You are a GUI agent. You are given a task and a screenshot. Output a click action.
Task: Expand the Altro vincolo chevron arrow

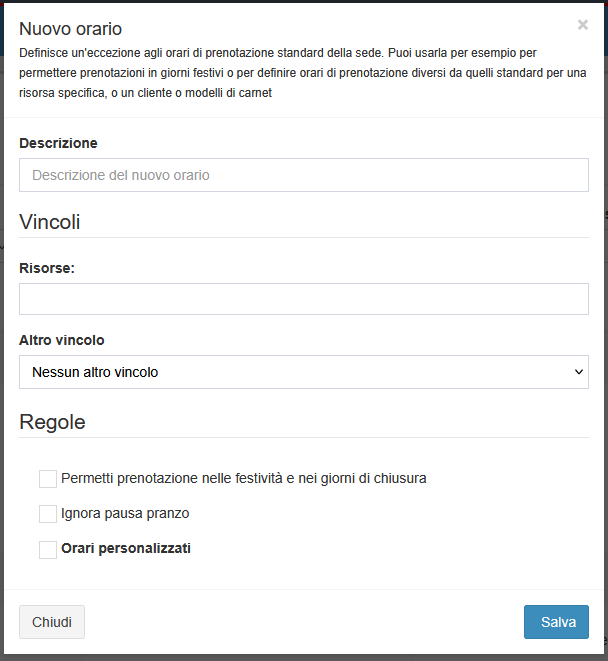pyautogui.click(x=579, y=372)
